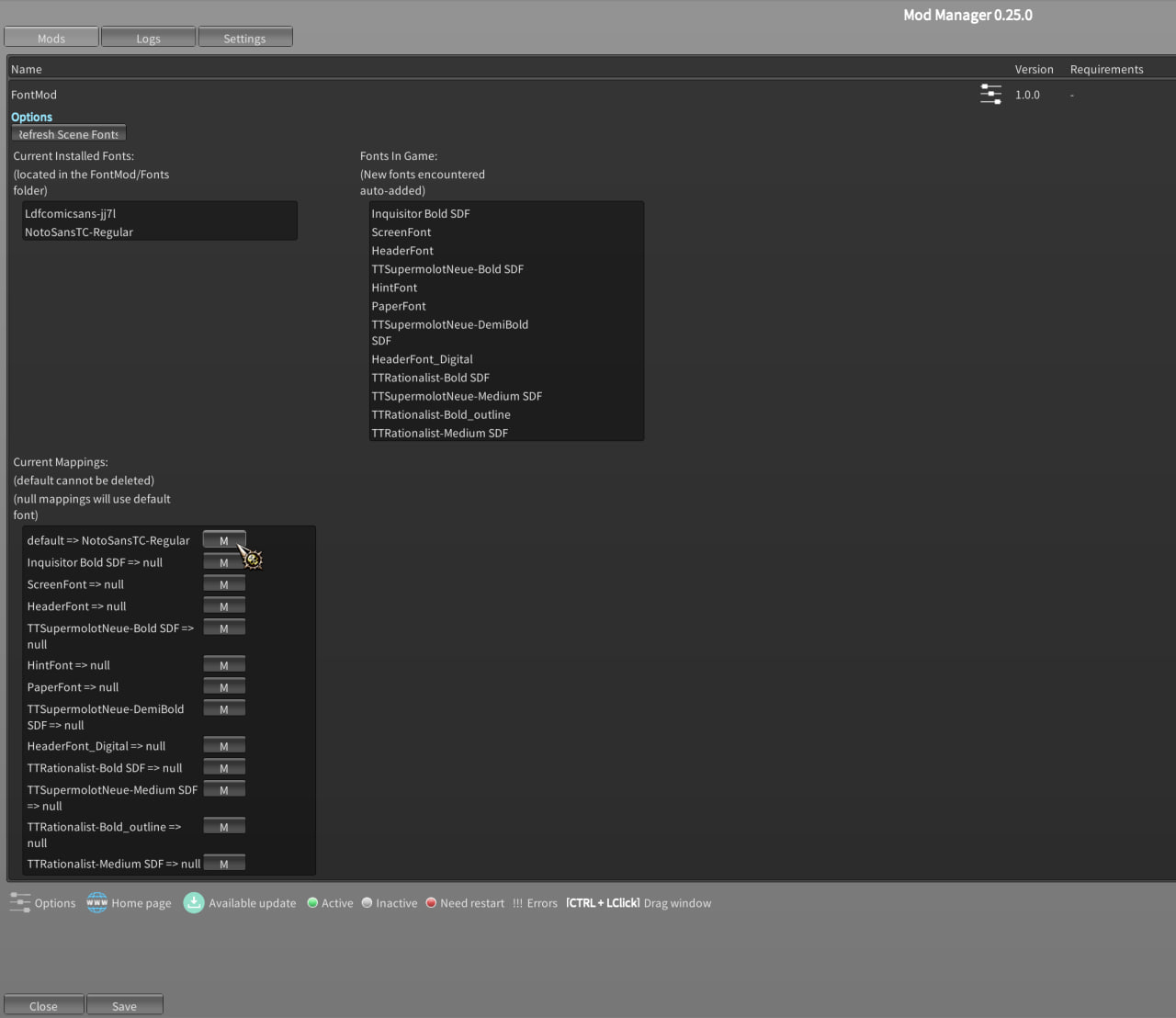Open FontMod options sliders icon
The width and height of the screenshot is (1176, 1018).
[990, 95]
